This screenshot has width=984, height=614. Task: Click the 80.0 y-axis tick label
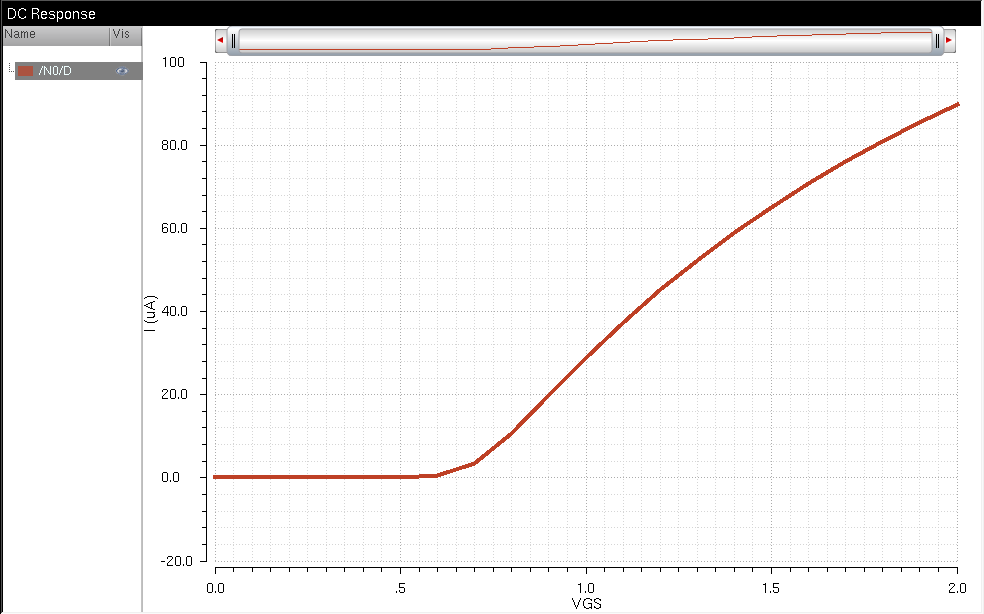pyautogui.click(x=174, y=145)
